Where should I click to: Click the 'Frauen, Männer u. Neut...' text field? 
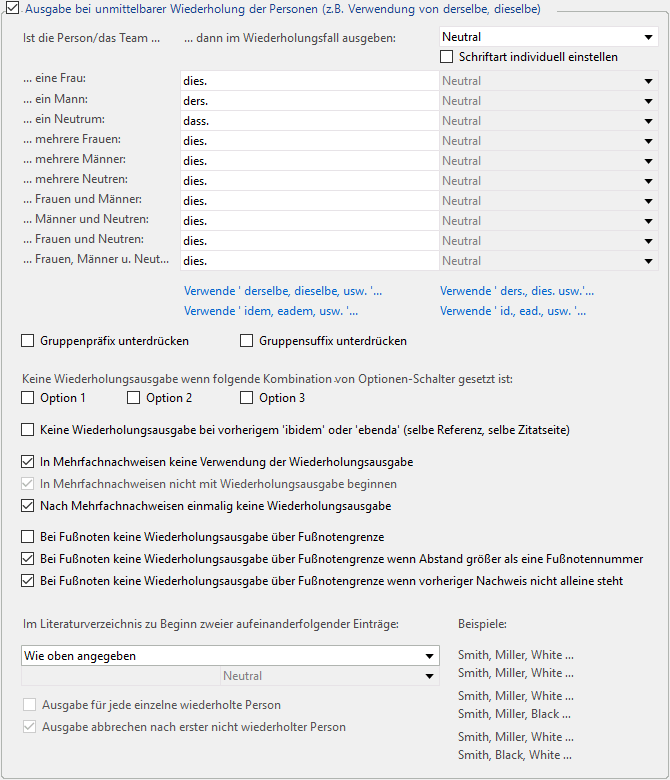[x=310, y=261]
